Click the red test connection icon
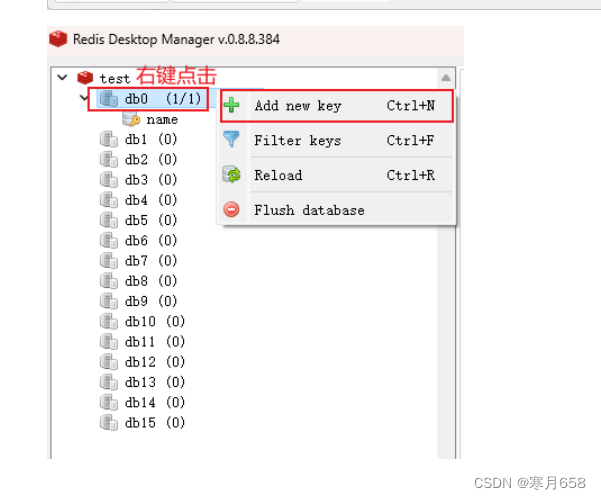This screenshot has width=601, height=500. click(x=85, y=78)
